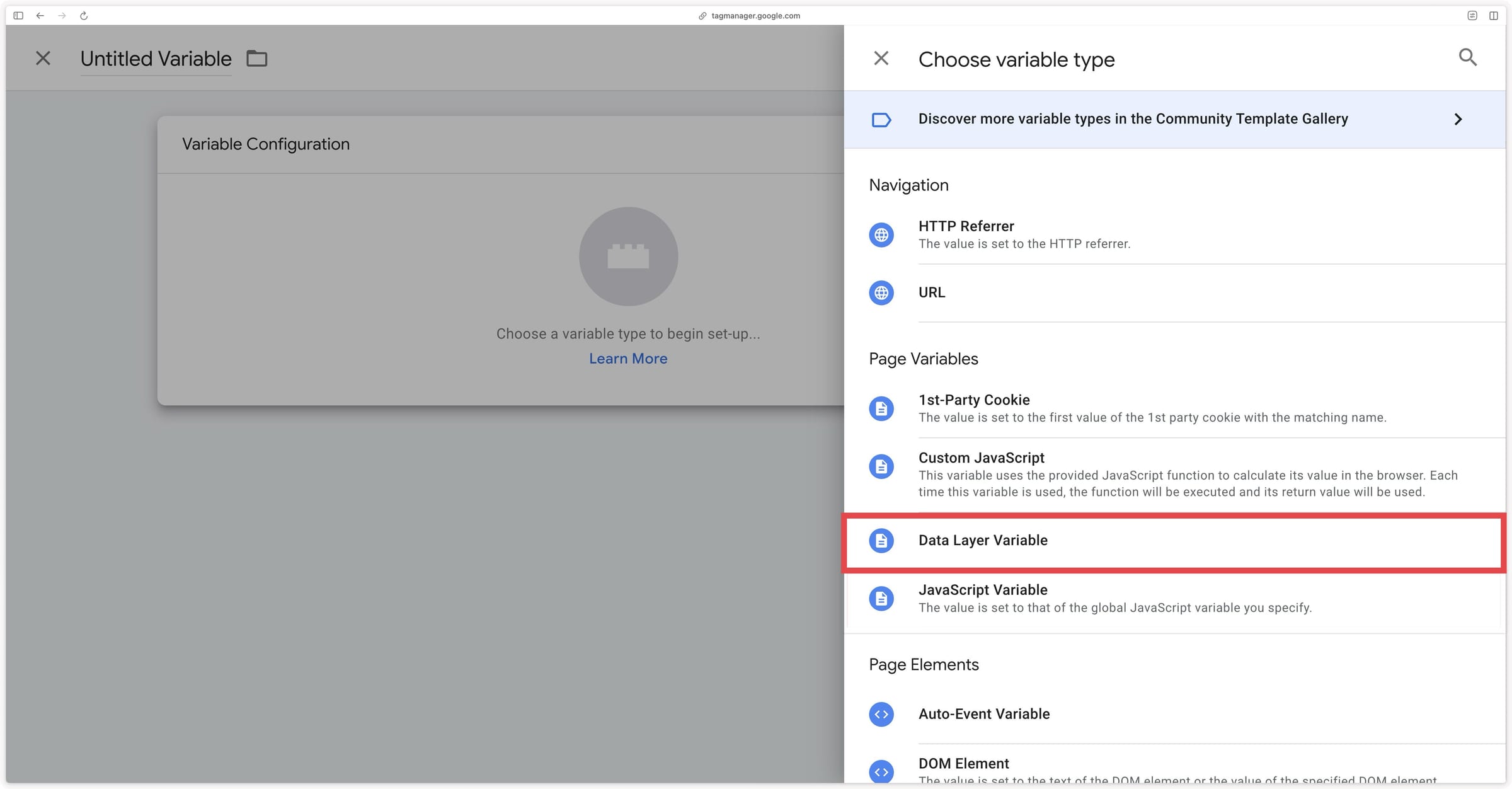This screenshot has height=789, width=1512.
Task: Select the HTTP Referrer variable type
Action: 1174,234
